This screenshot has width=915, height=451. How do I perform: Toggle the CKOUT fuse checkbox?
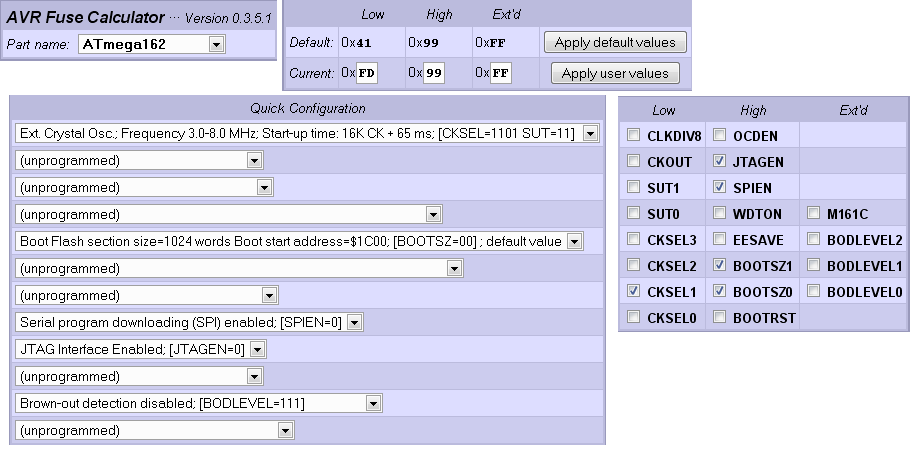633,161
